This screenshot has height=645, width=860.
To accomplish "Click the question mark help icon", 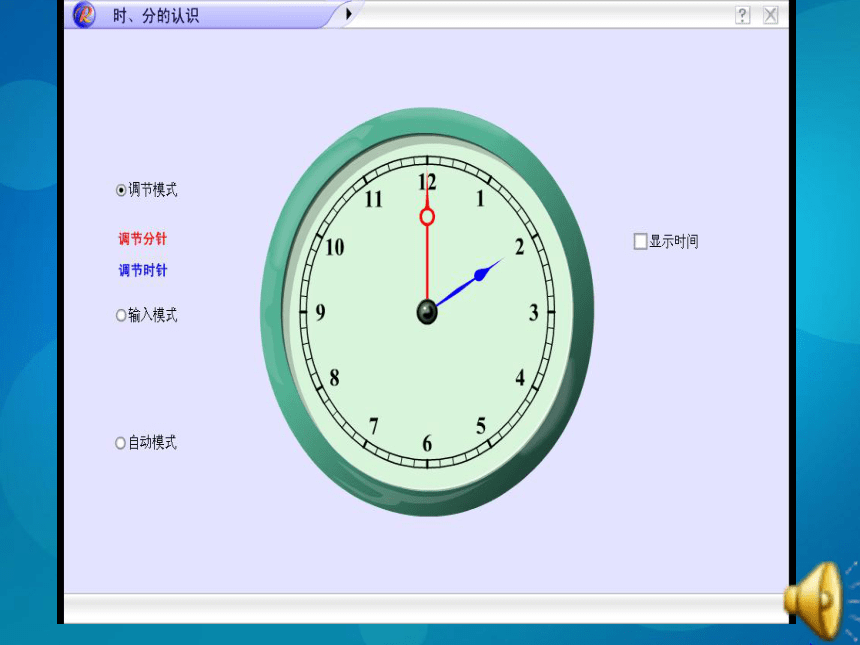I will pos(743,15).
